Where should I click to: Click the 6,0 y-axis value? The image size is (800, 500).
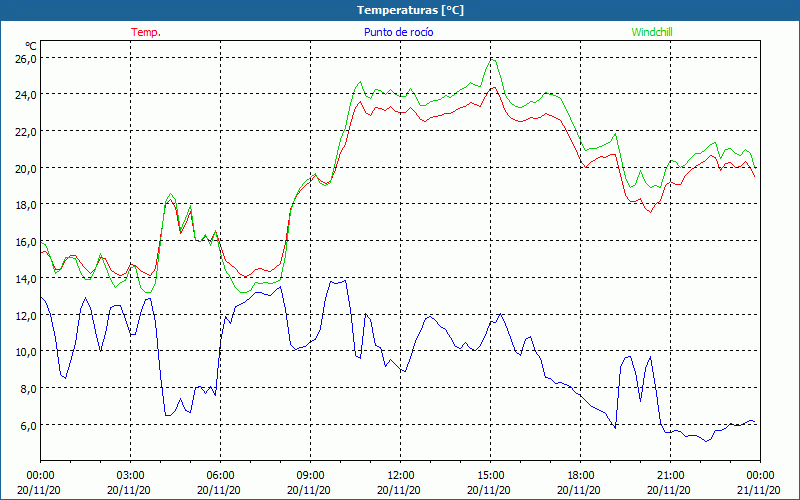(x=29, y=425)
